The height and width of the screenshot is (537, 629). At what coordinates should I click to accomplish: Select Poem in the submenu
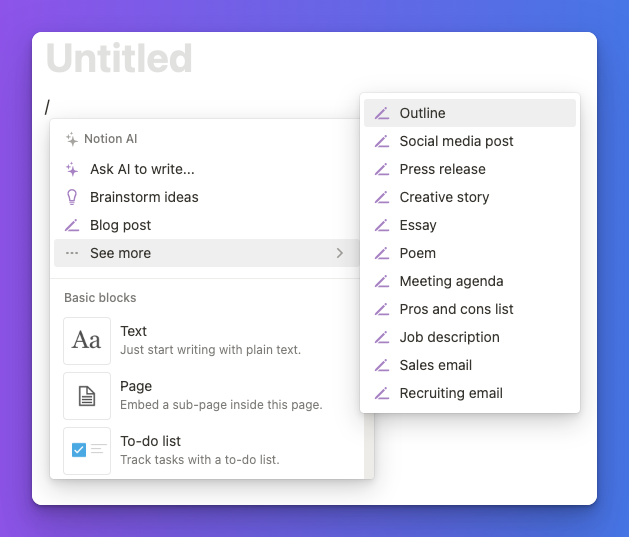pyautogui.click(x=470, y=253)
